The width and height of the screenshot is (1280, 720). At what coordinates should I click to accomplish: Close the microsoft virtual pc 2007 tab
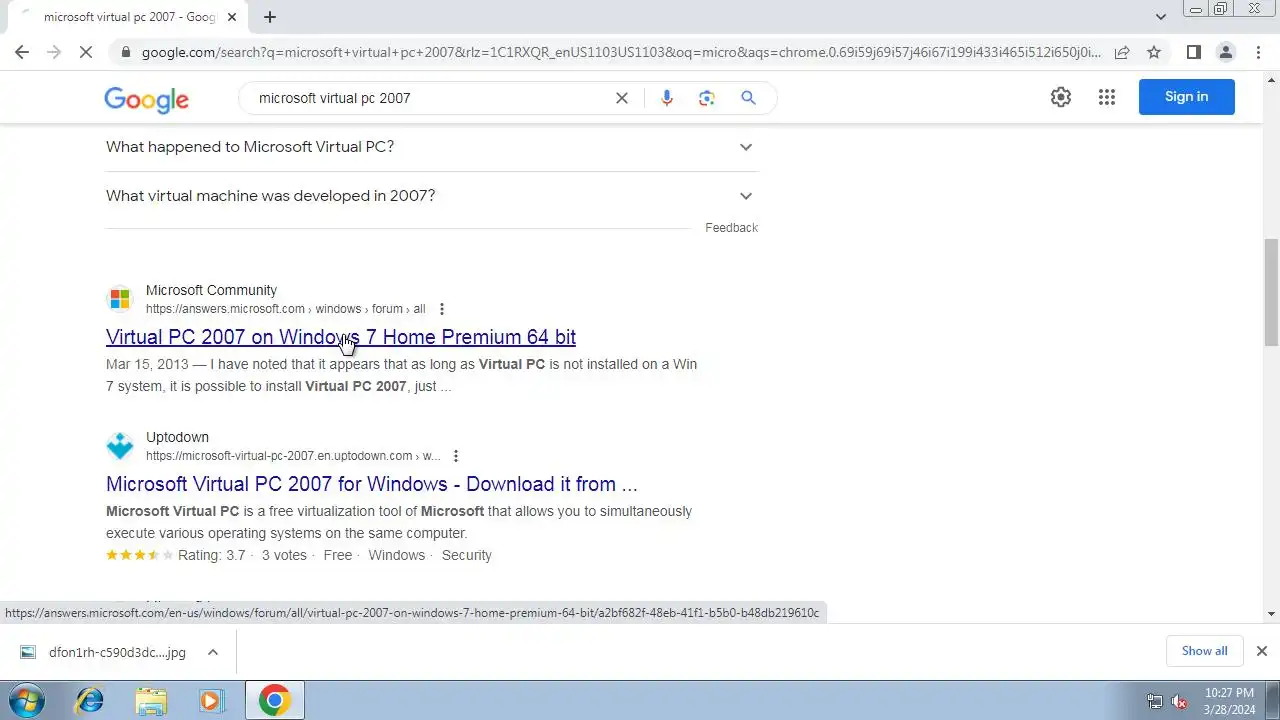[x=232, y=17]
